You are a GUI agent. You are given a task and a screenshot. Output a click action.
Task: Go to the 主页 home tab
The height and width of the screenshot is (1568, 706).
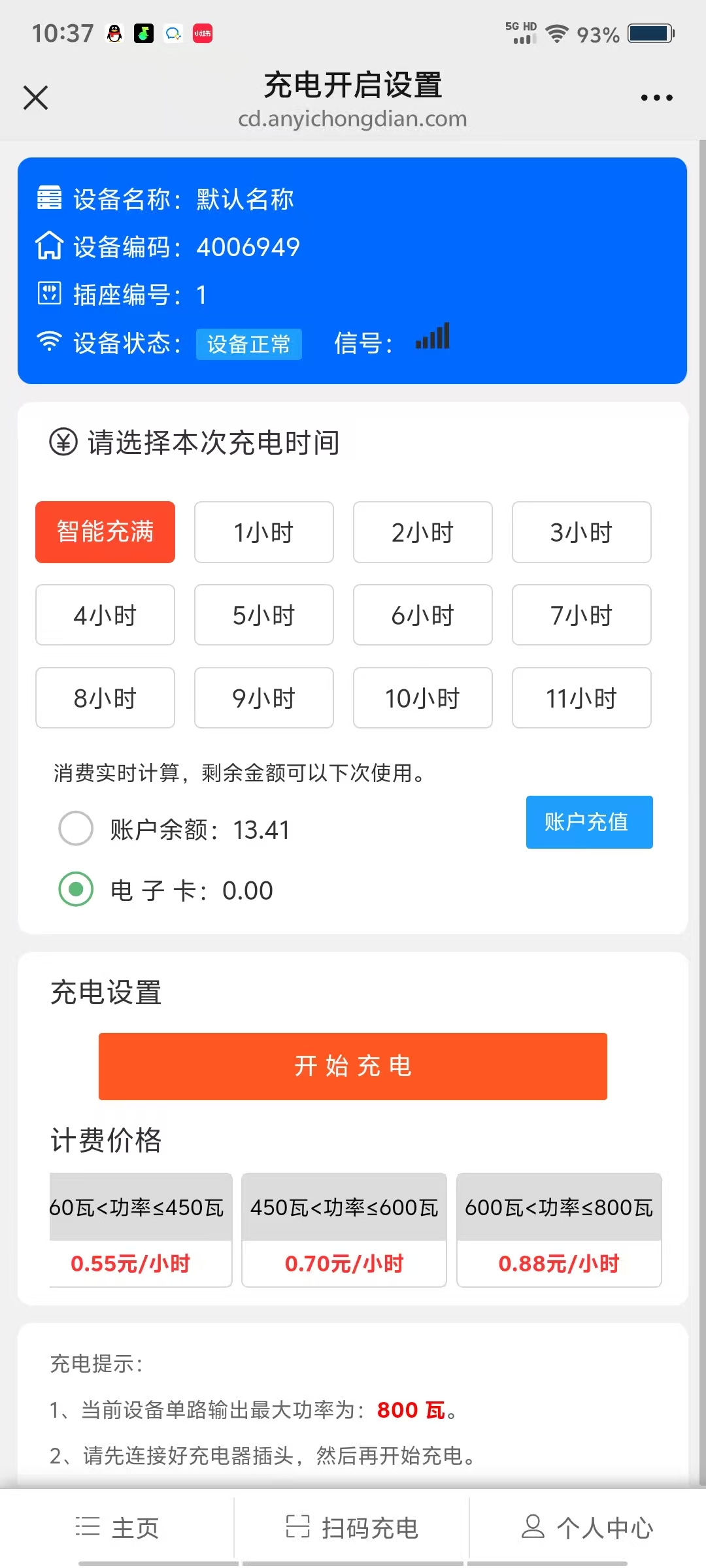pyautogui.click(x=118, y=1527)
